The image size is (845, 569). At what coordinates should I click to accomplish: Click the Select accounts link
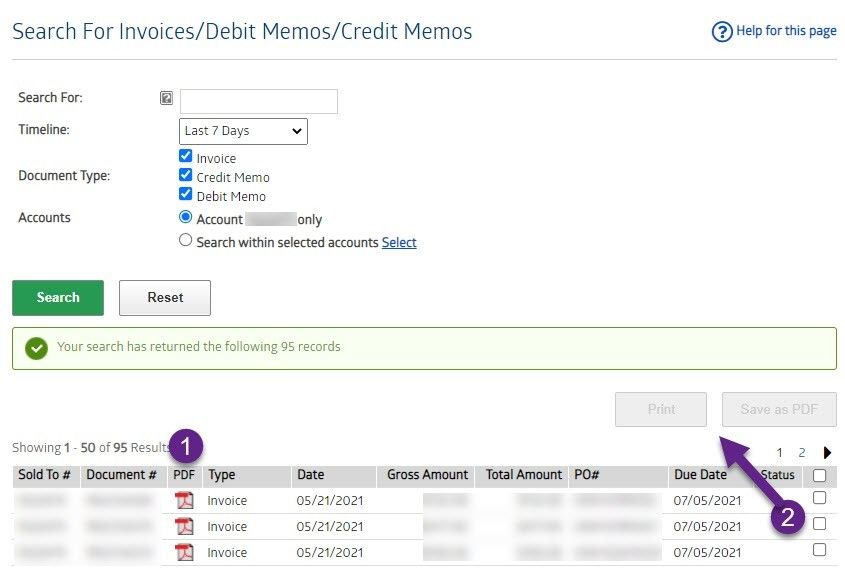coord(399,242)
